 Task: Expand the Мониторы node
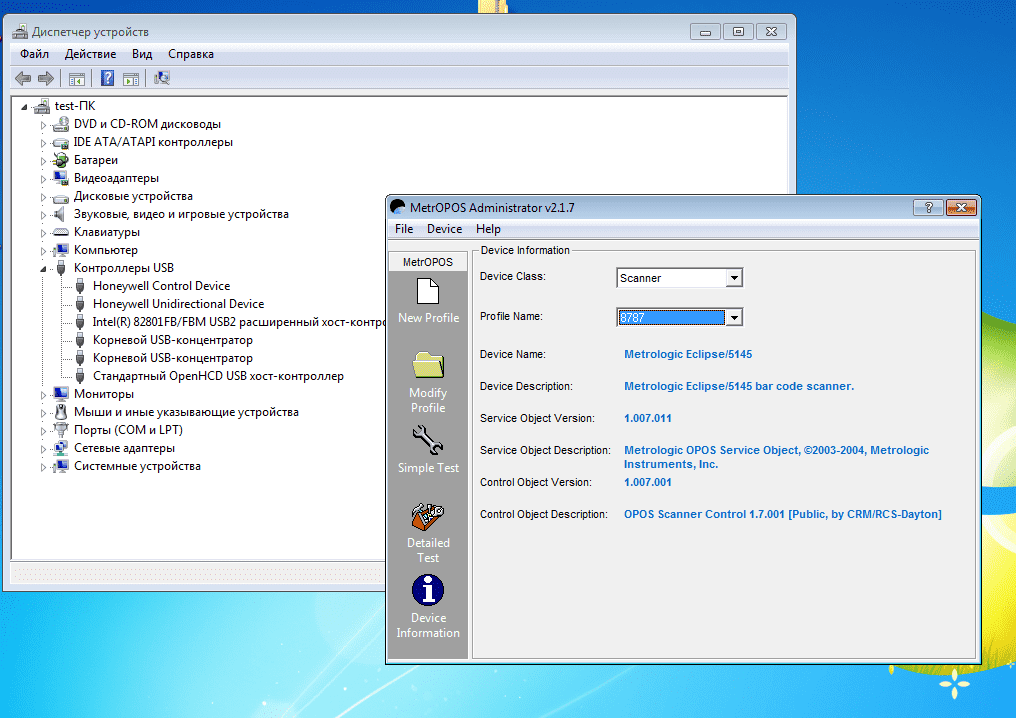point(43,395)
